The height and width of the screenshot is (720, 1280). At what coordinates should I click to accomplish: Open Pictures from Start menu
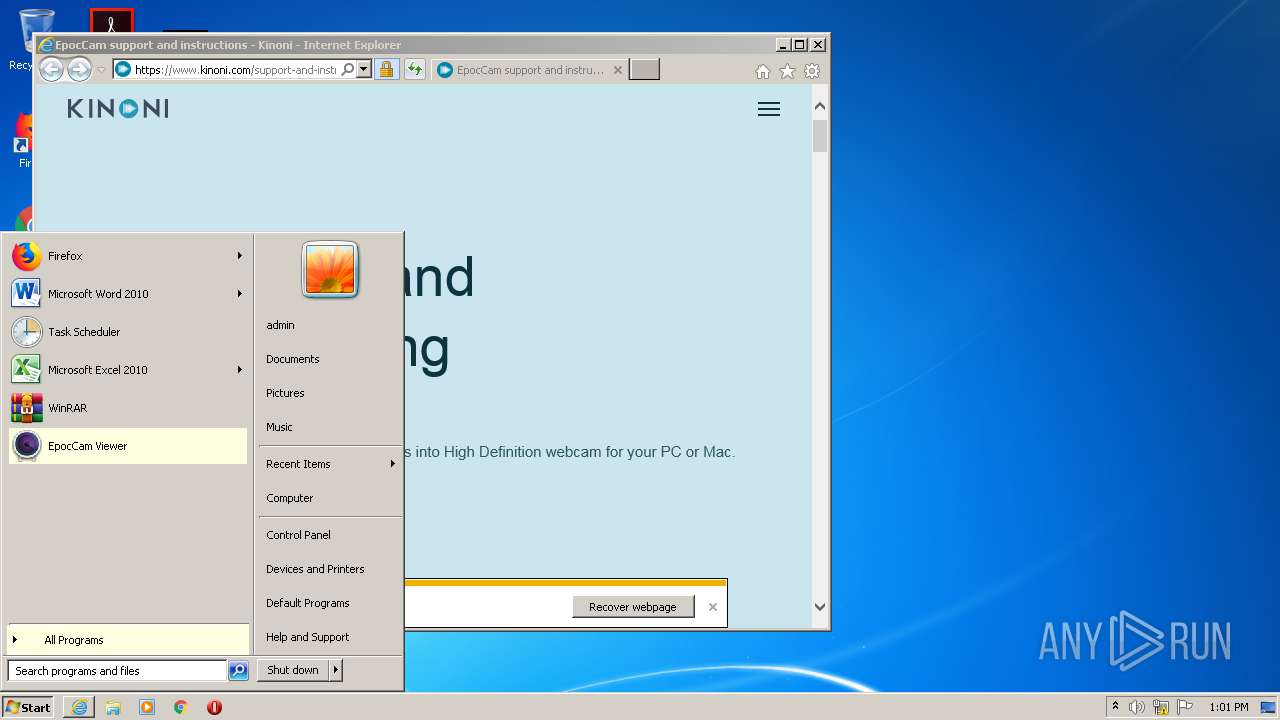[330, 393]
